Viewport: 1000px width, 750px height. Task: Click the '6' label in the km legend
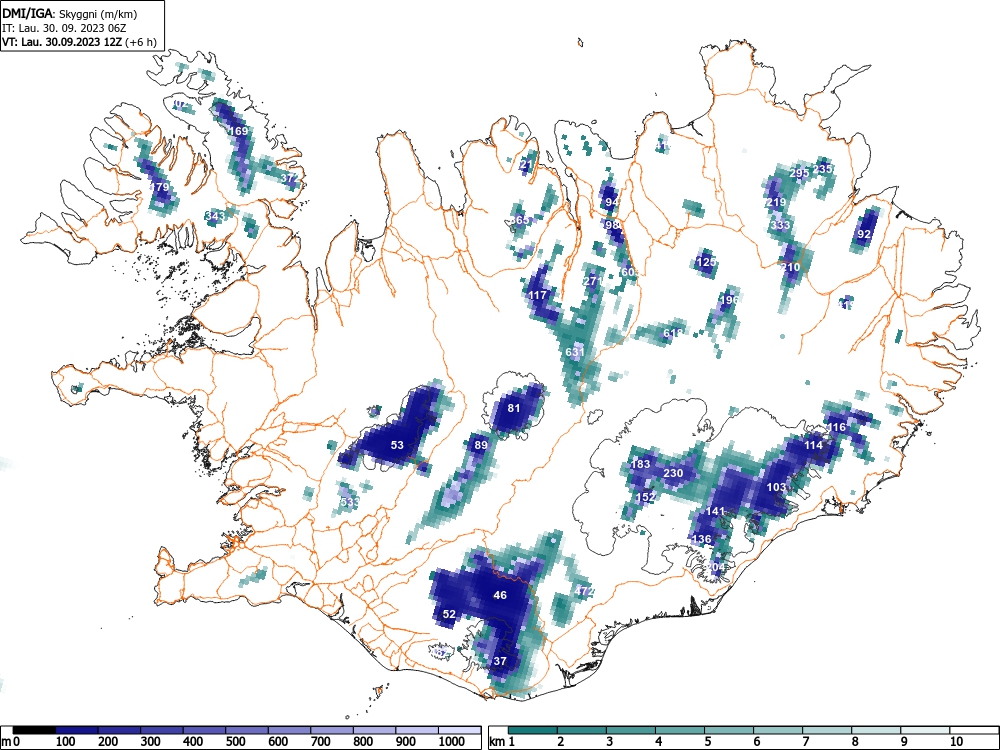tap(757, 742)
